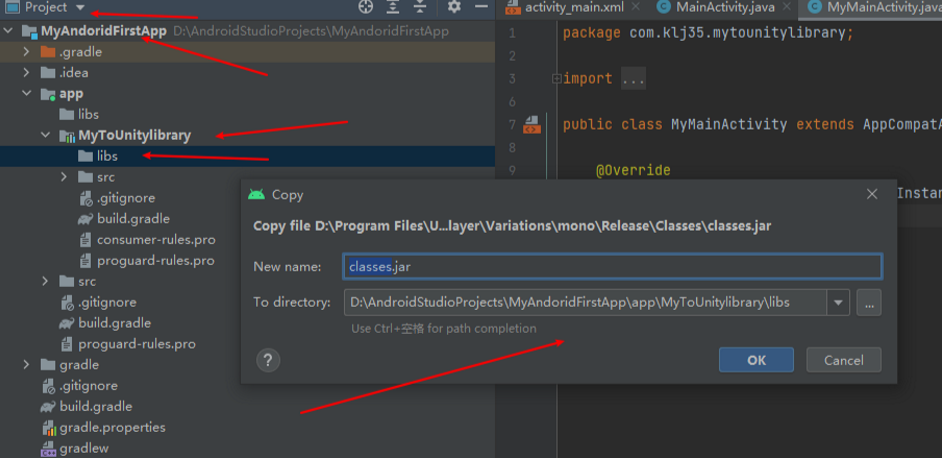Collapse the app module

point(26,94)
